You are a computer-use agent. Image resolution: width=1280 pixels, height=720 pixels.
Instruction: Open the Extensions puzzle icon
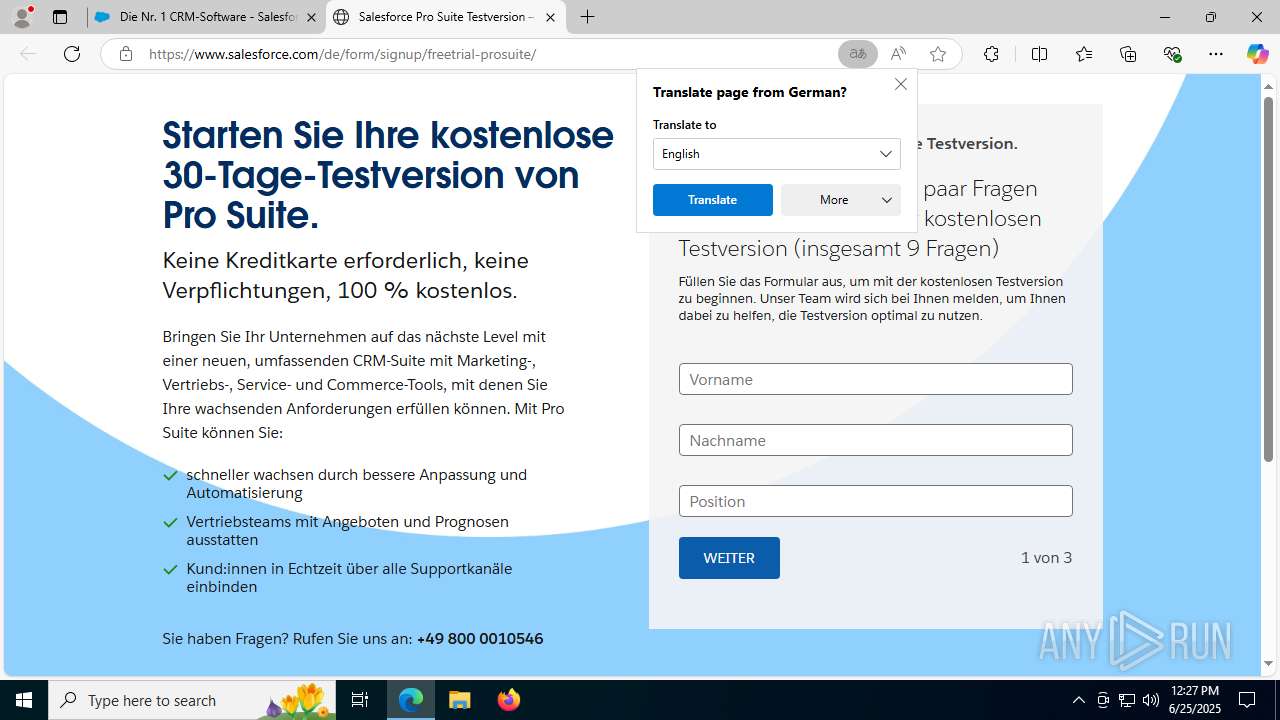pos(991,54)
